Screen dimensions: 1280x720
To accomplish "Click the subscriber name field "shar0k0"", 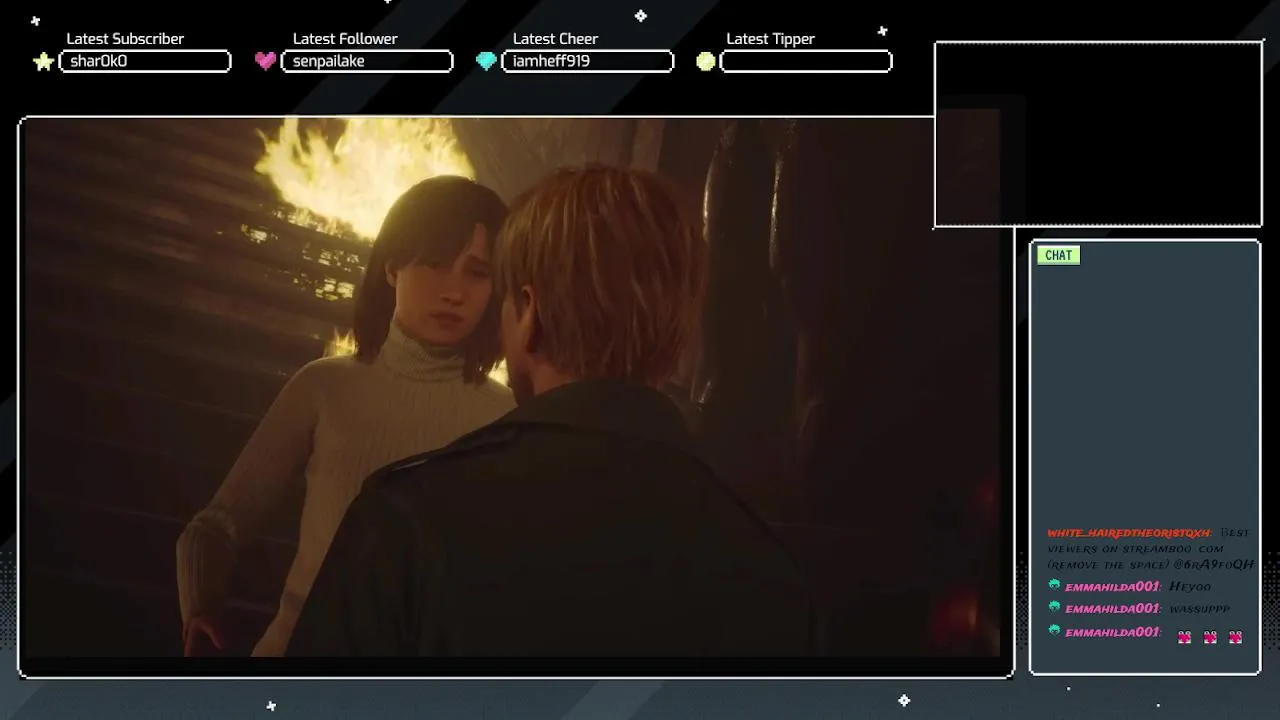I will (145, 62).
